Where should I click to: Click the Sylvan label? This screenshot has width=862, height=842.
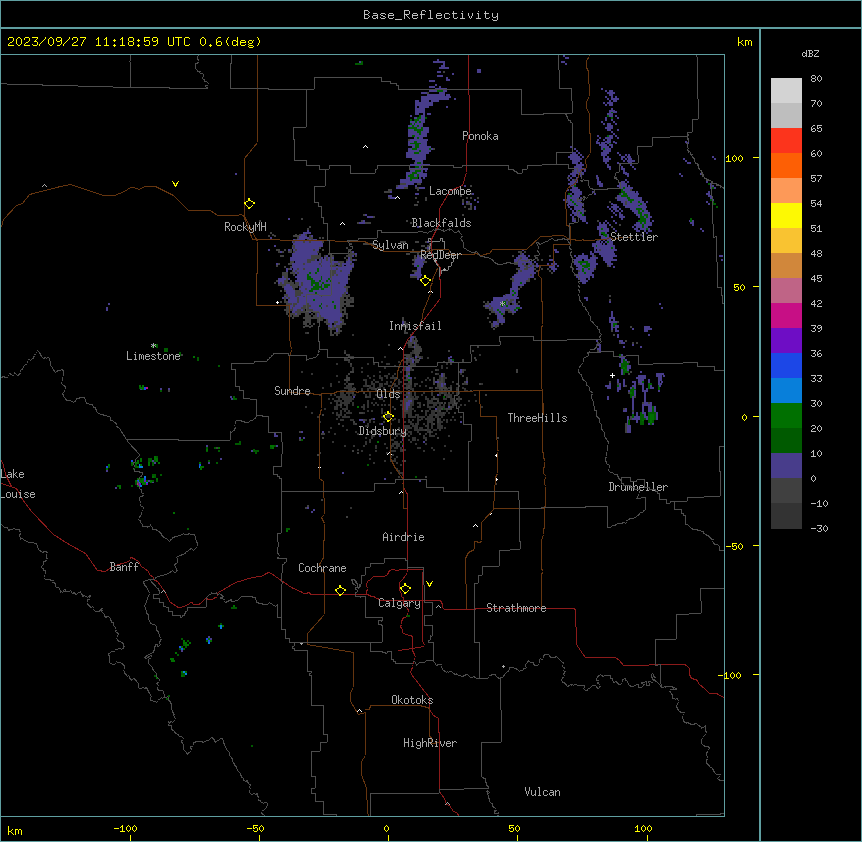tap(390, 245)
